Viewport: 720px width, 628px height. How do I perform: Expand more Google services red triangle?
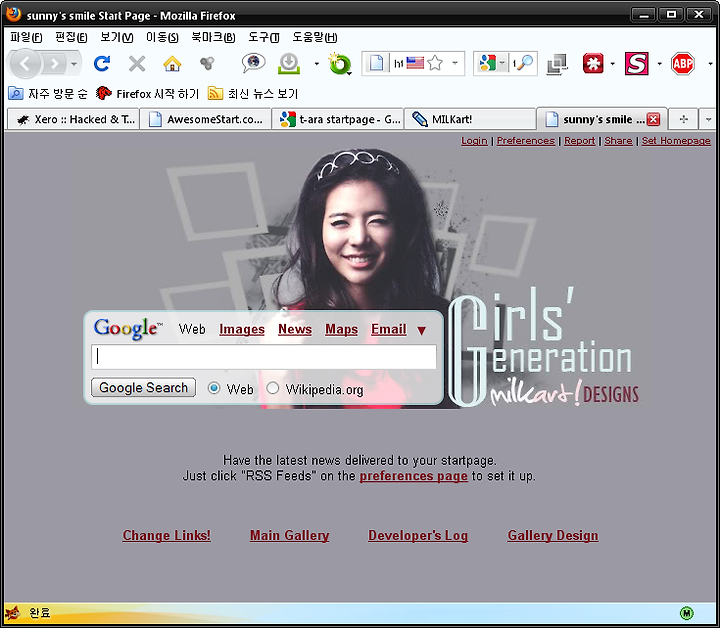[x=422, y=330]
